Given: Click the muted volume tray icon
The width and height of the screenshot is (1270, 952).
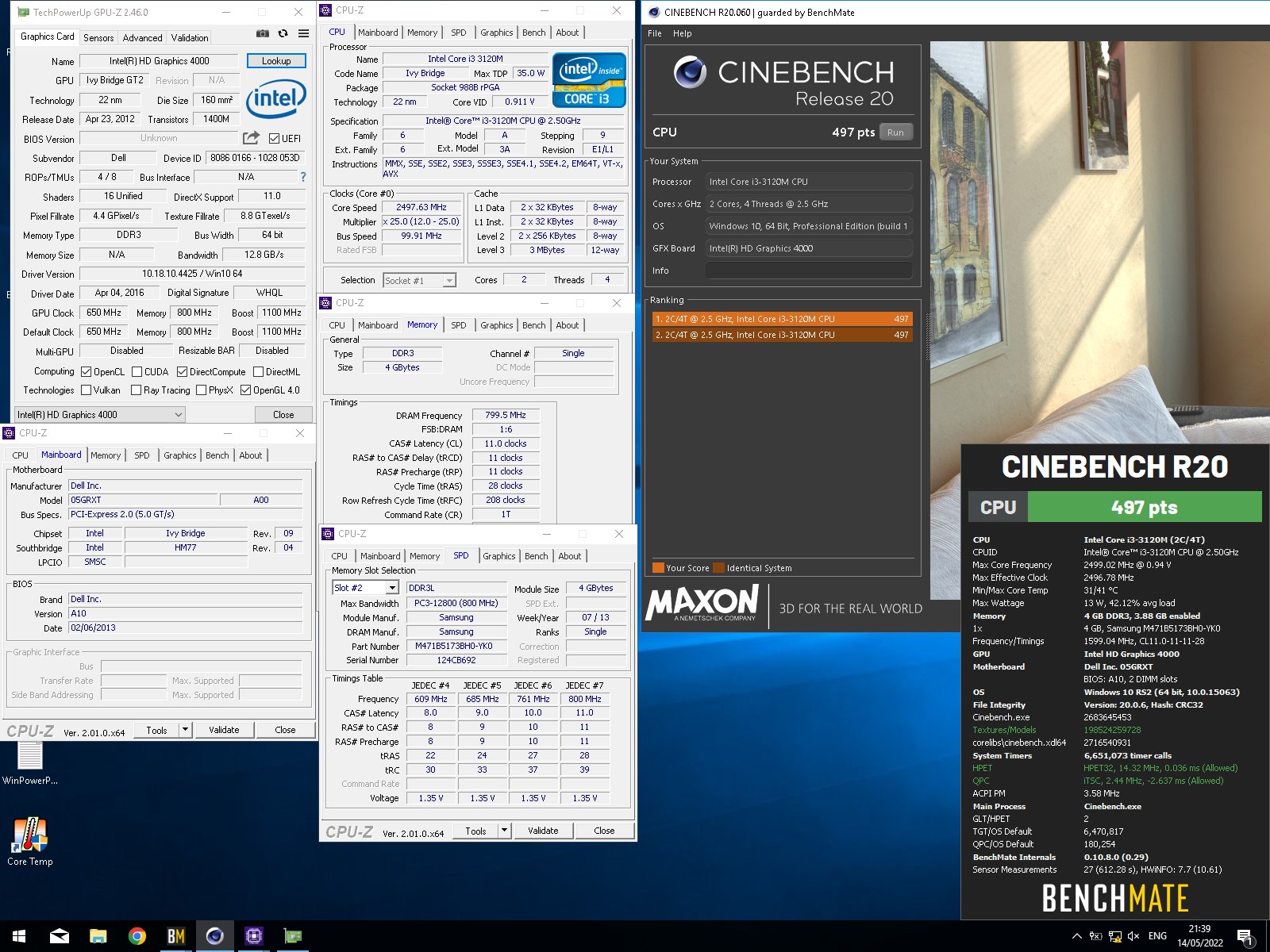Looking at the screenshot, I should click(x=1133, y=936).
